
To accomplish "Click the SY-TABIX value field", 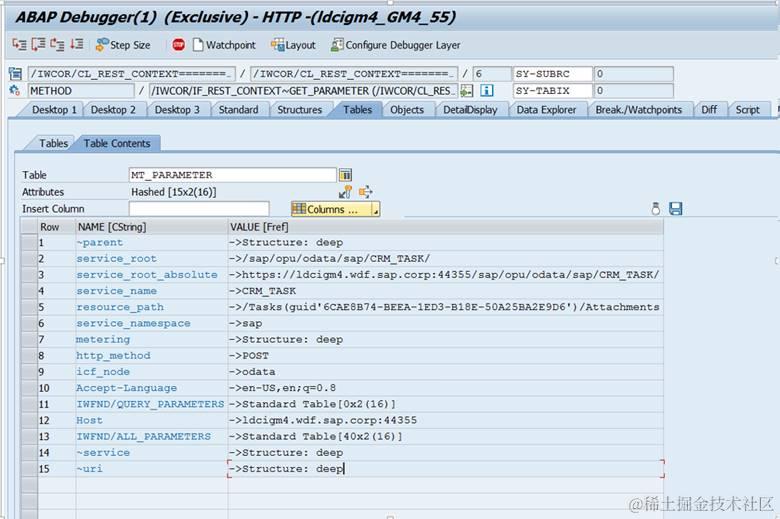I will pyautogui.click(x=633, y=91).
